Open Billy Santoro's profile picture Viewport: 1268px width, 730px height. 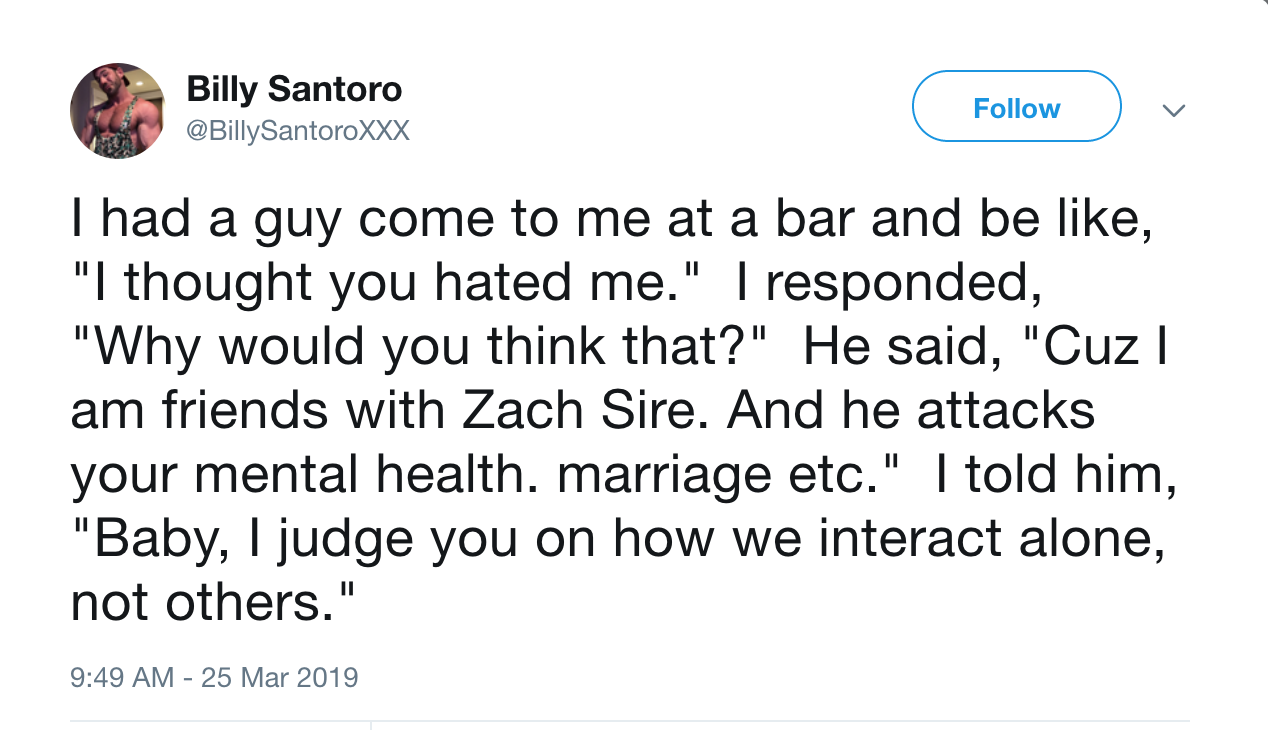pos(117,110)
